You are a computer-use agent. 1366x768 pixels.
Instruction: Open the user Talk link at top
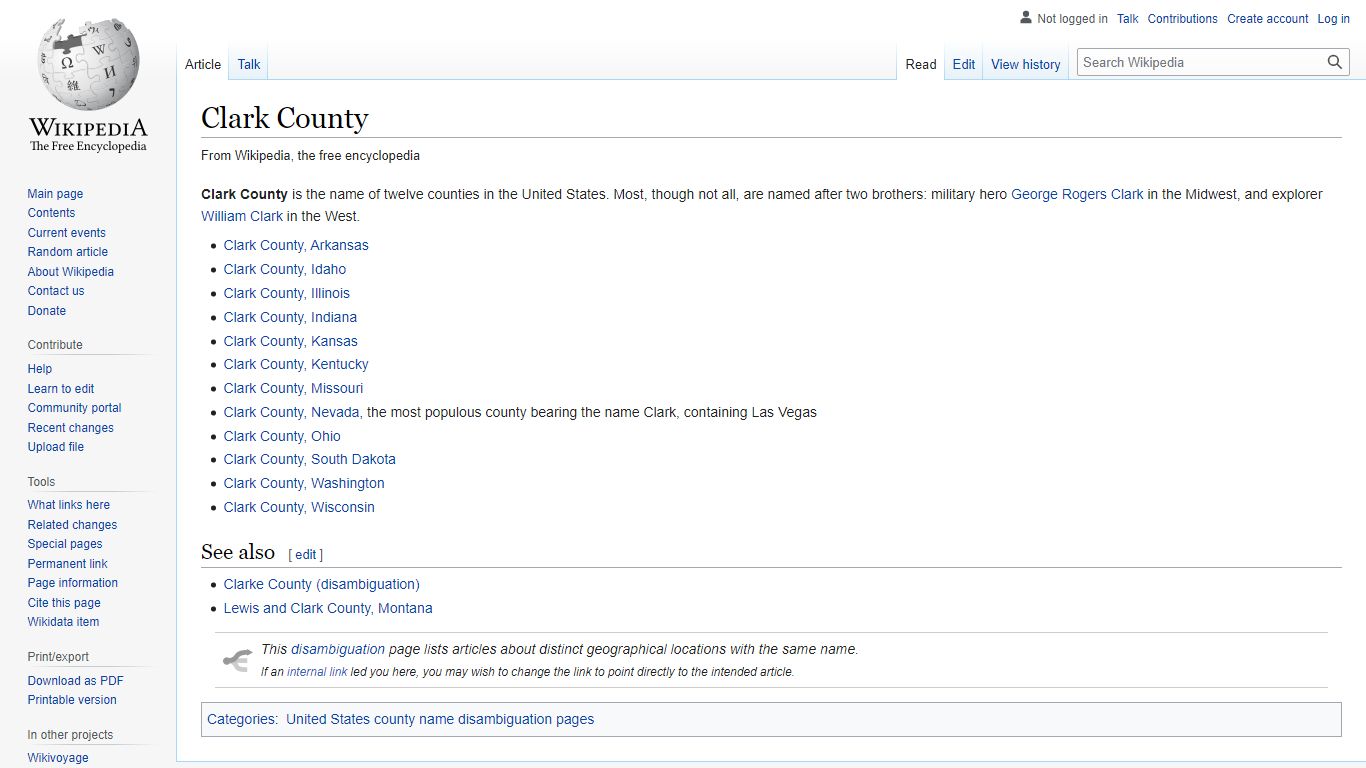coord(1128,19)
